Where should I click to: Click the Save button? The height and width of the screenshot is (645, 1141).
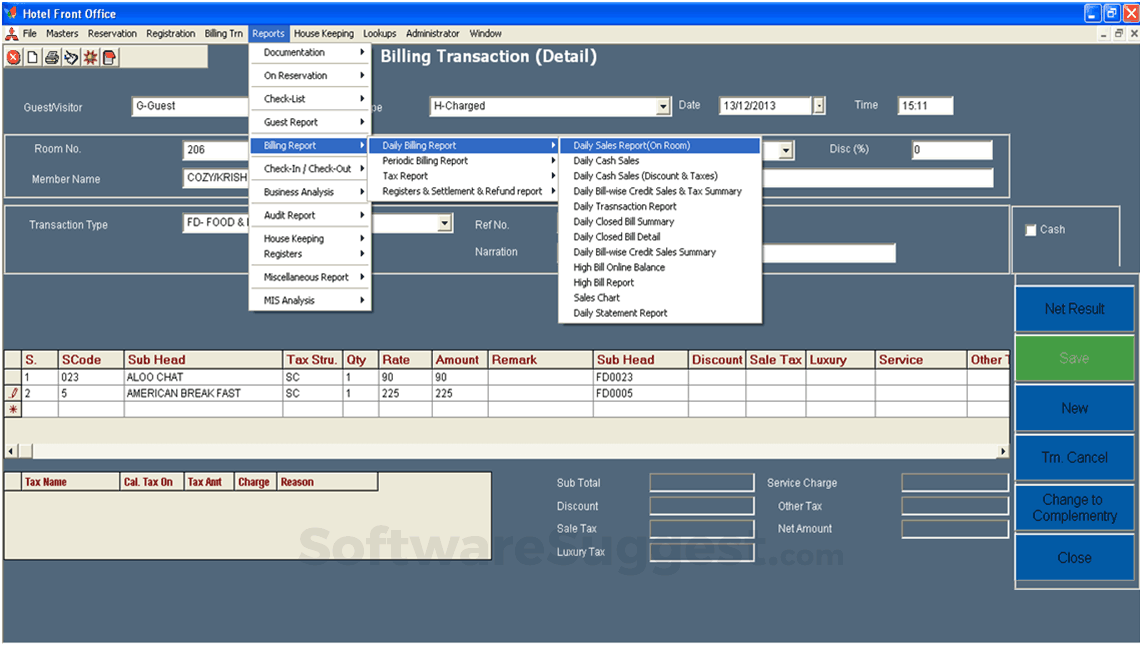(1074, 358)
